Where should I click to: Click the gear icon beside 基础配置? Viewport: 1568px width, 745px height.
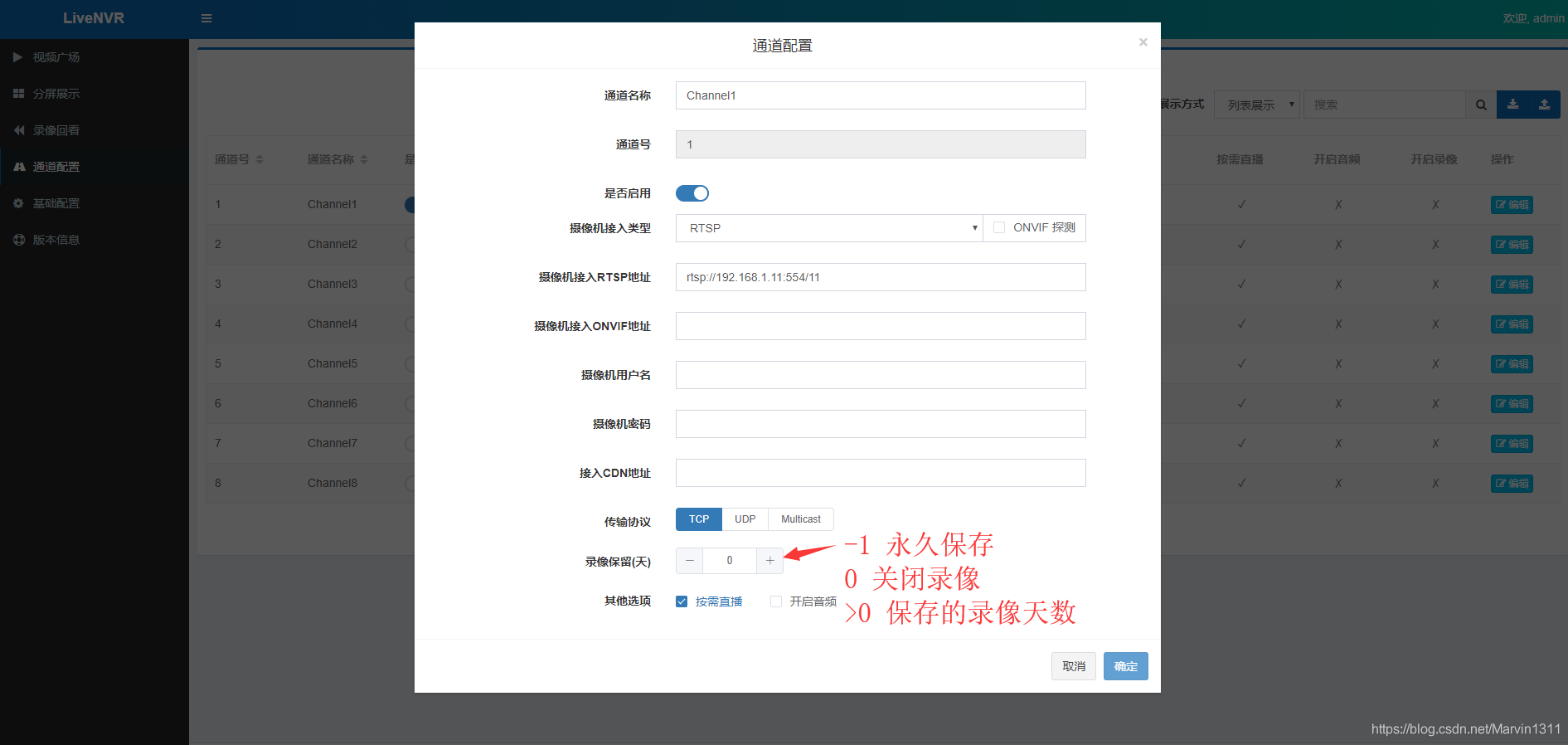pyautogui.click(x=18, y=203)
